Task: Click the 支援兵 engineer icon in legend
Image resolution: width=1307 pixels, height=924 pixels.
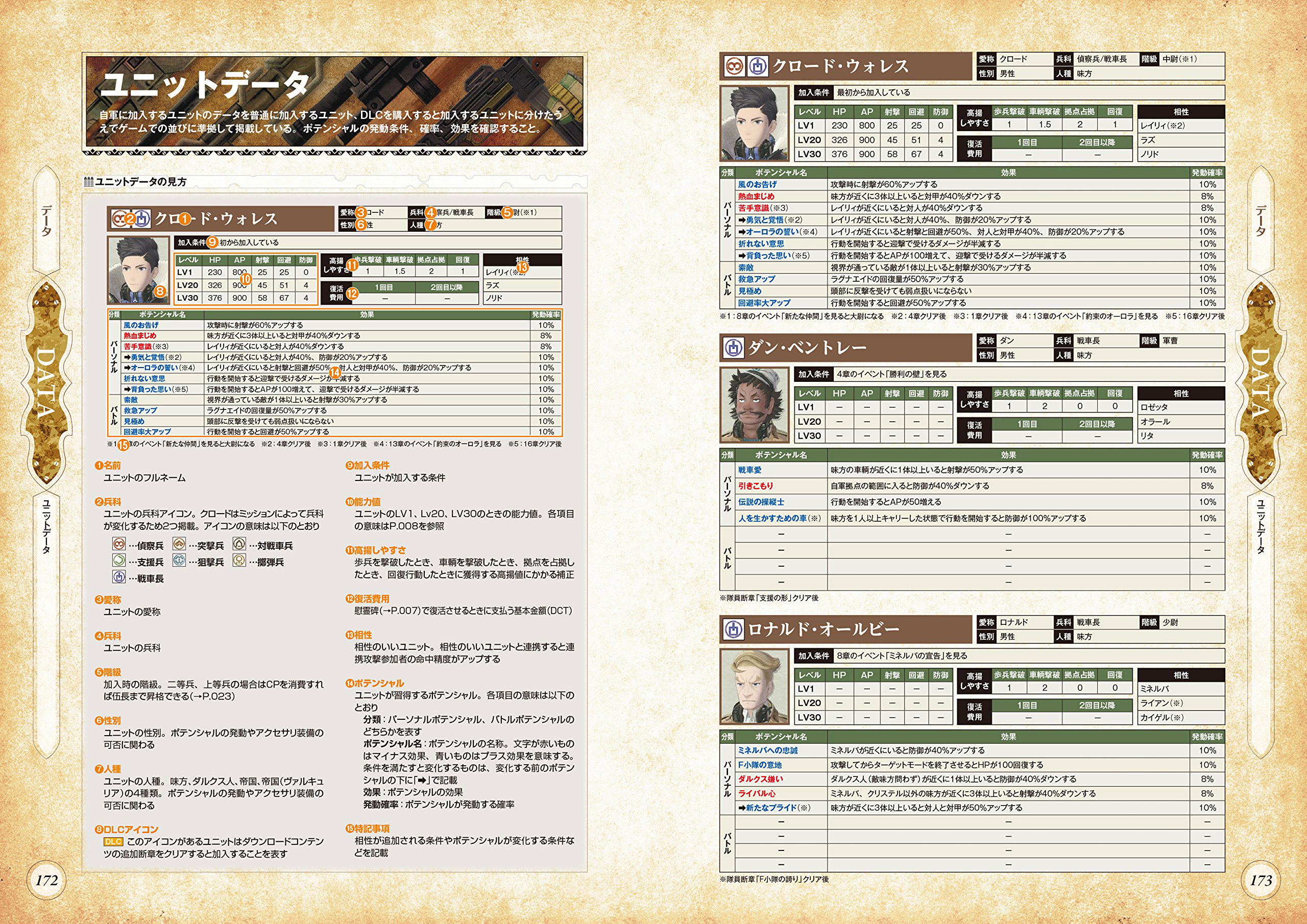Action: pos(118,561)
